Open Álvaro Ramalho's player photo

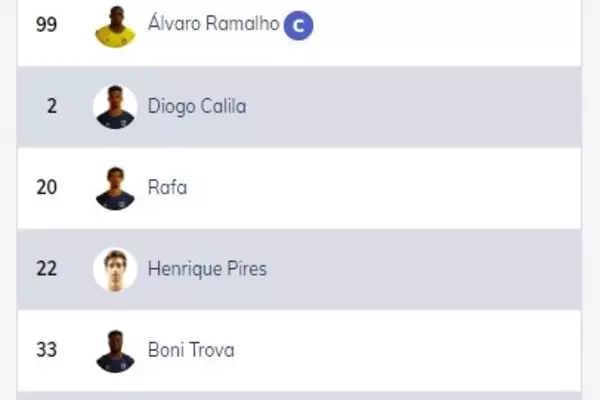(115, 26)
